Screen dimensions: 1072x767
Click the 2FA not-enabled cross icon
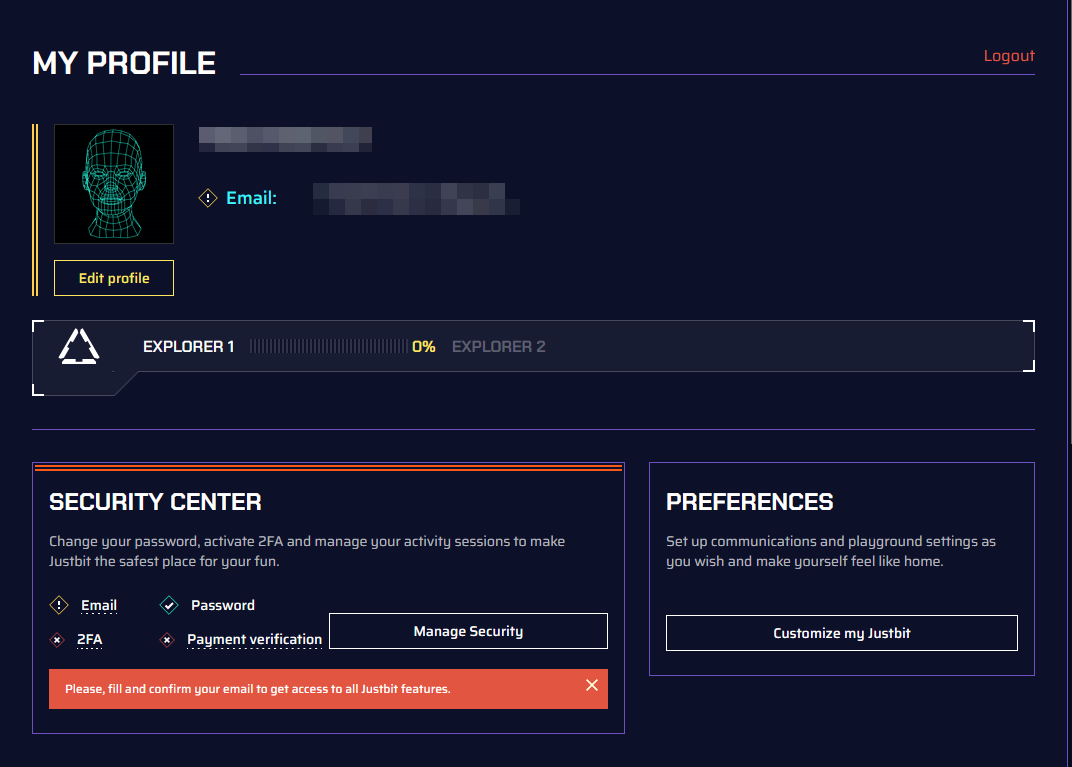pyautogui.click(x=57, y=640)
